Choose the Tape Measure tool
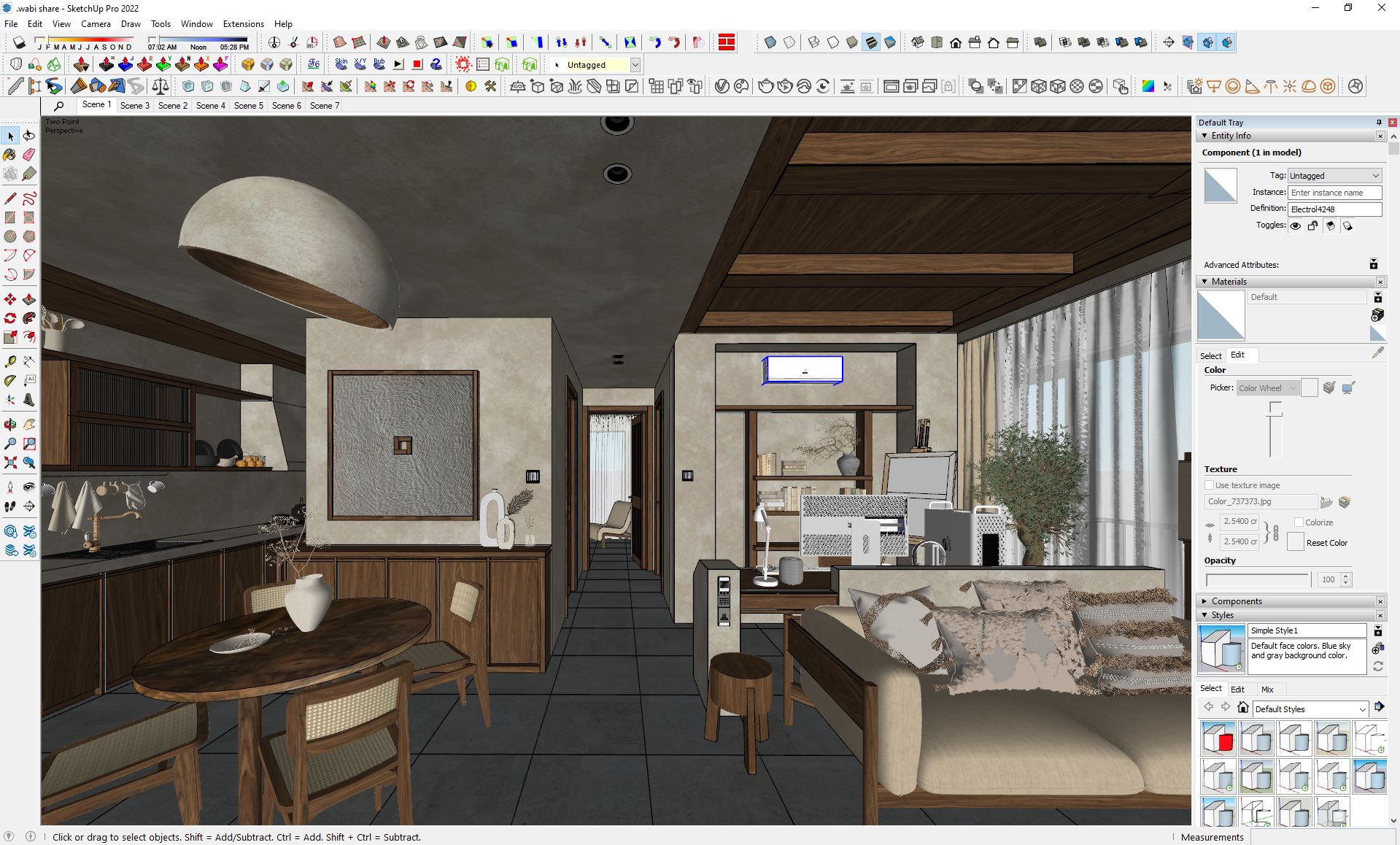 coord(10,361)
